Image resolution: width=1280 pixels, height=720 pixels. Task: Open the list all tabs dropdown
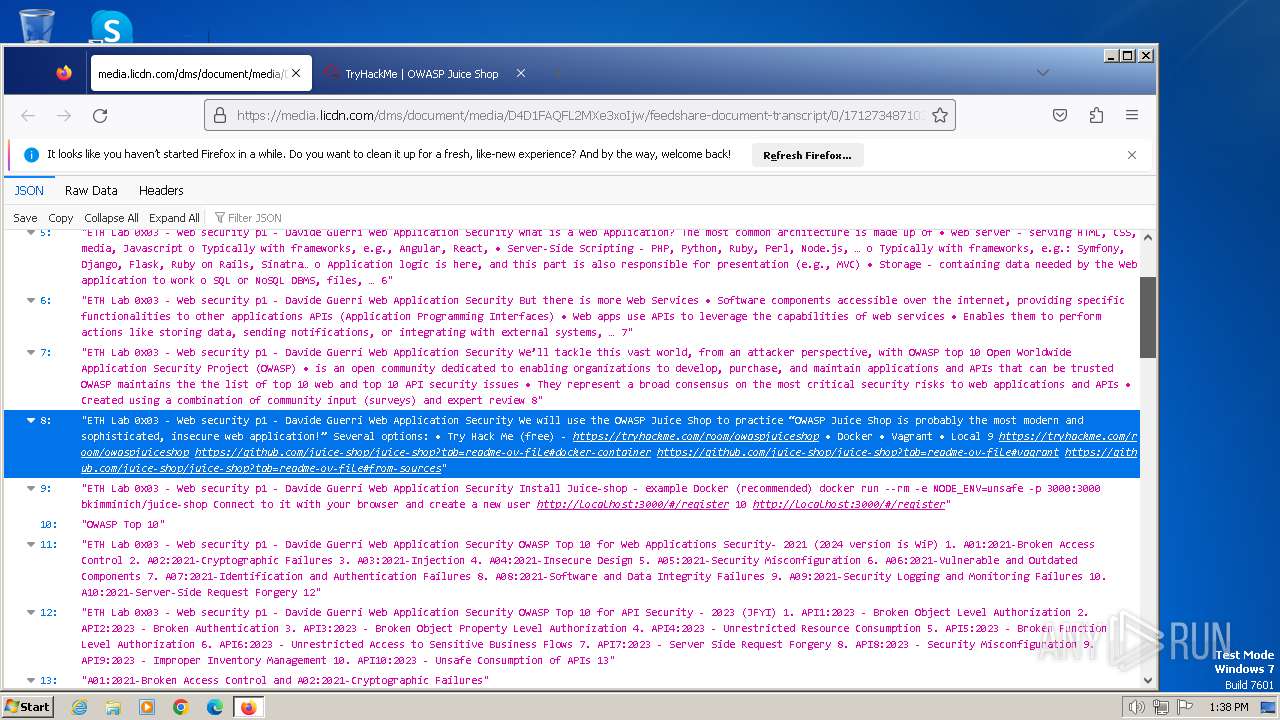click(x=1042, y=73)
